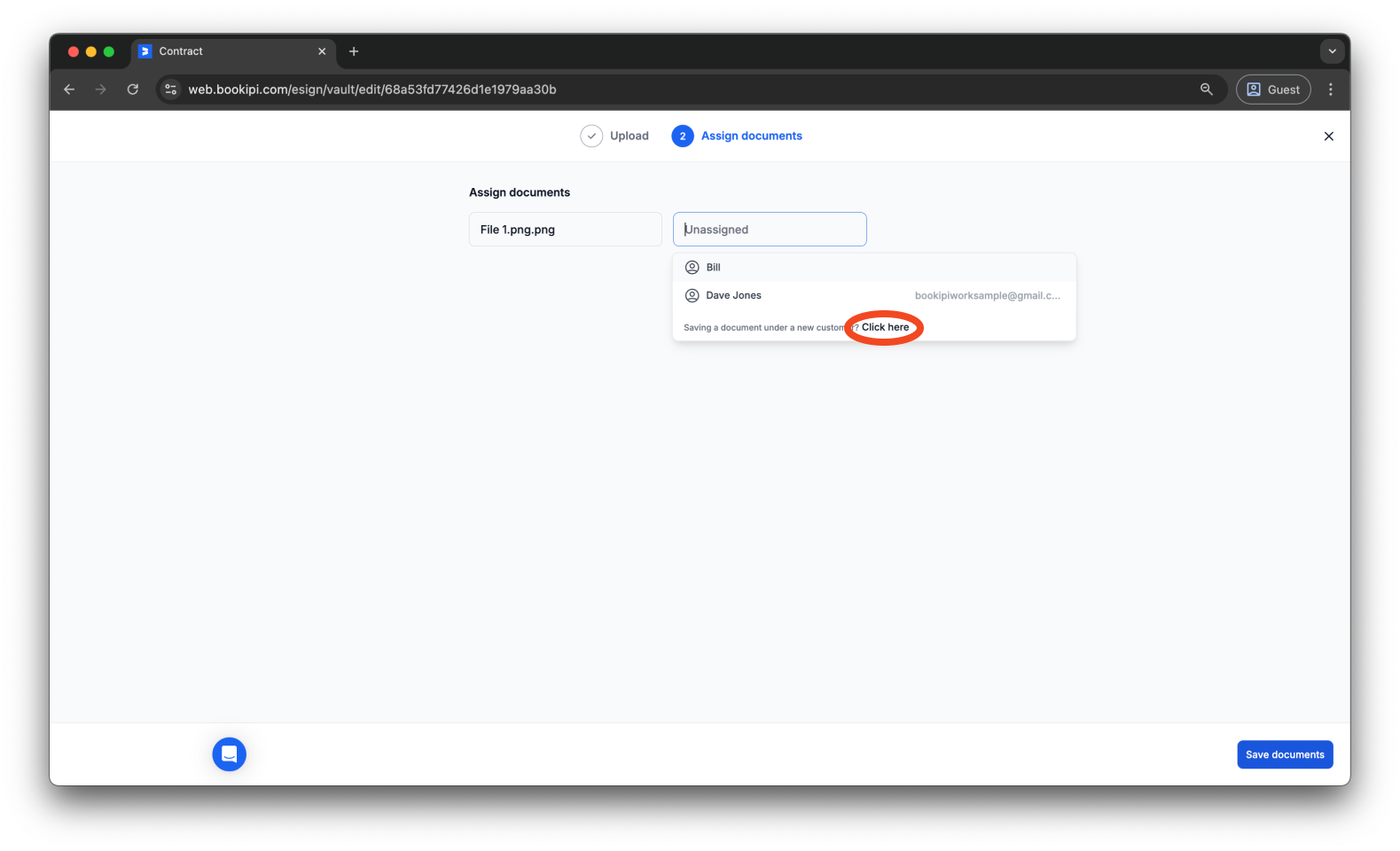
Task: Click the Save documents button
Action: point(1285,754)
